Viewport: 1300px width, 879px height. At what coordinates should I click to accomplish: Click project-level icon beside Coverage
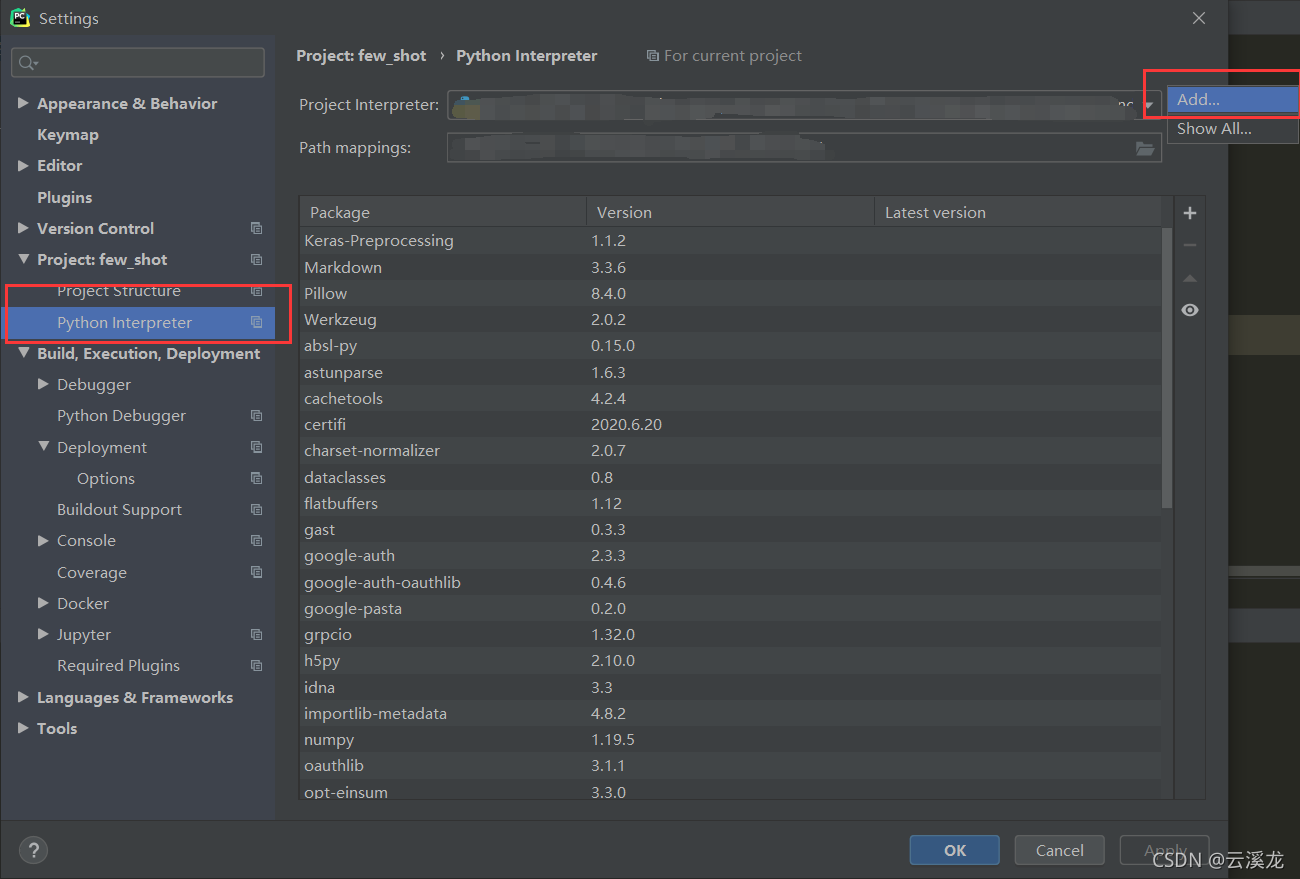tap(256, 572)
